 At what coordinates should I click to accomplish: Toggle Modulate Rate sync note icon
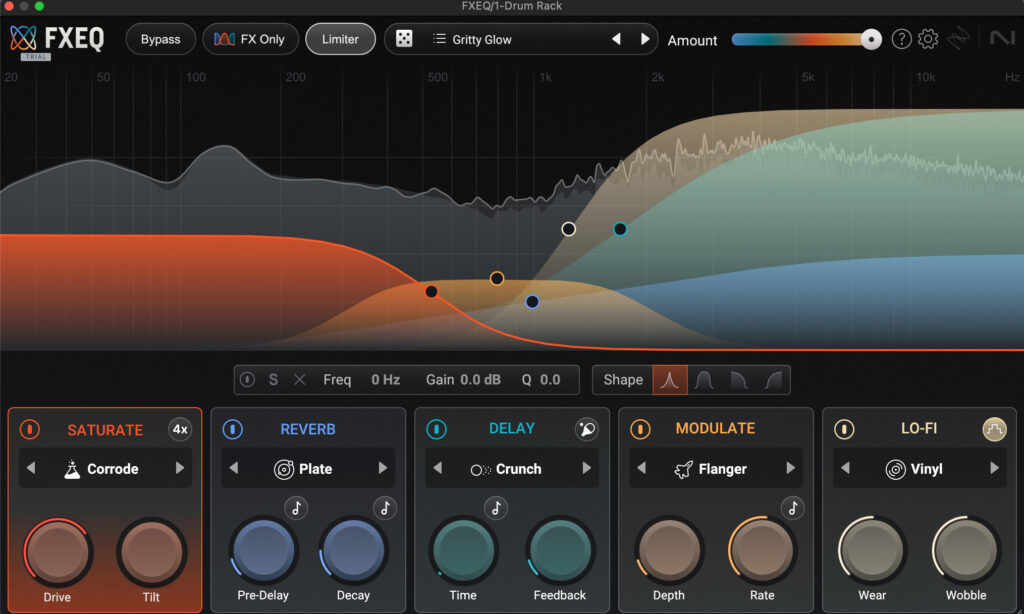792,508
